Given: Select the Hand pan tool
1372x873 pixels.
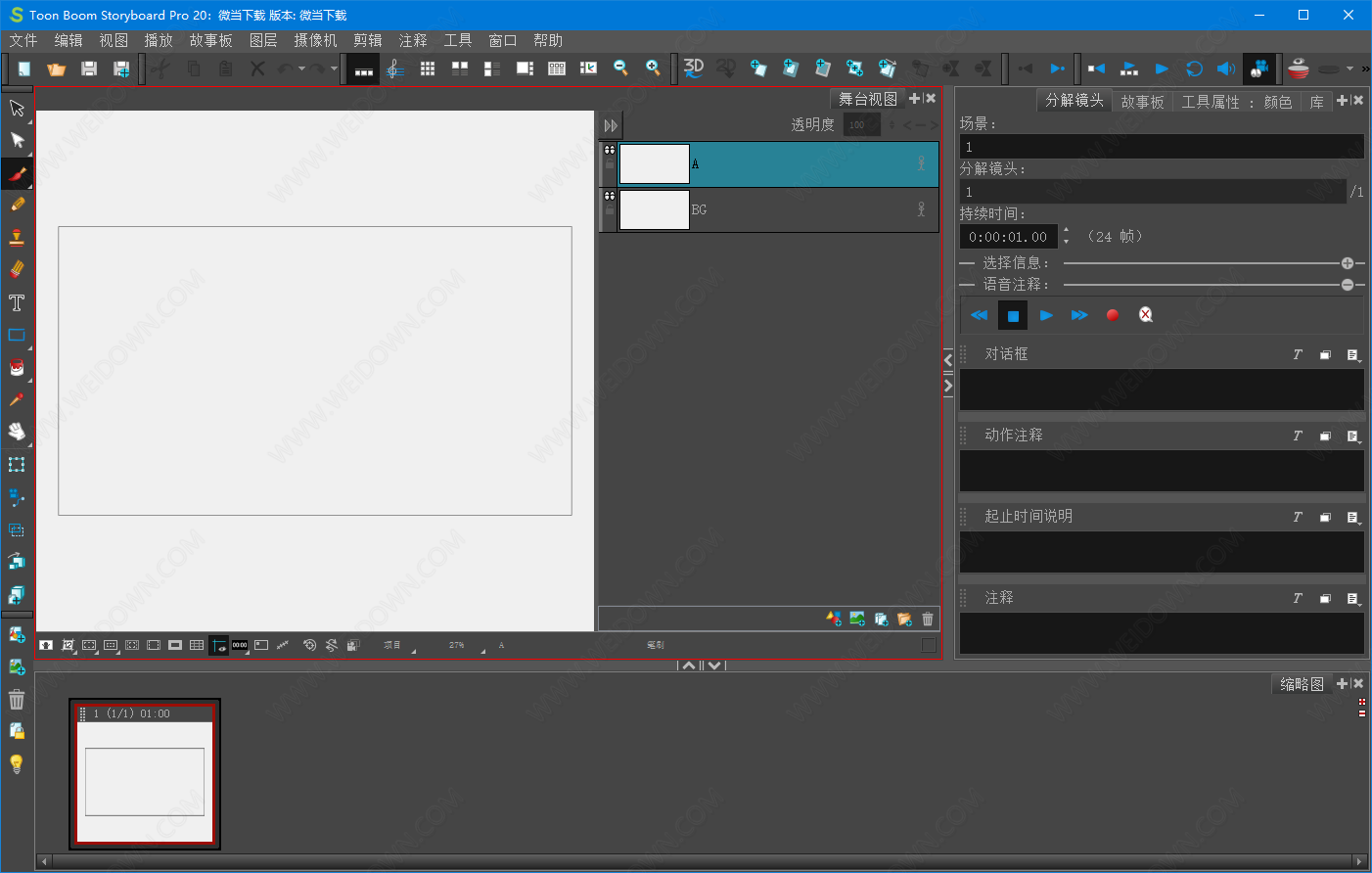Looking at the screenshot, I should 17,432.
